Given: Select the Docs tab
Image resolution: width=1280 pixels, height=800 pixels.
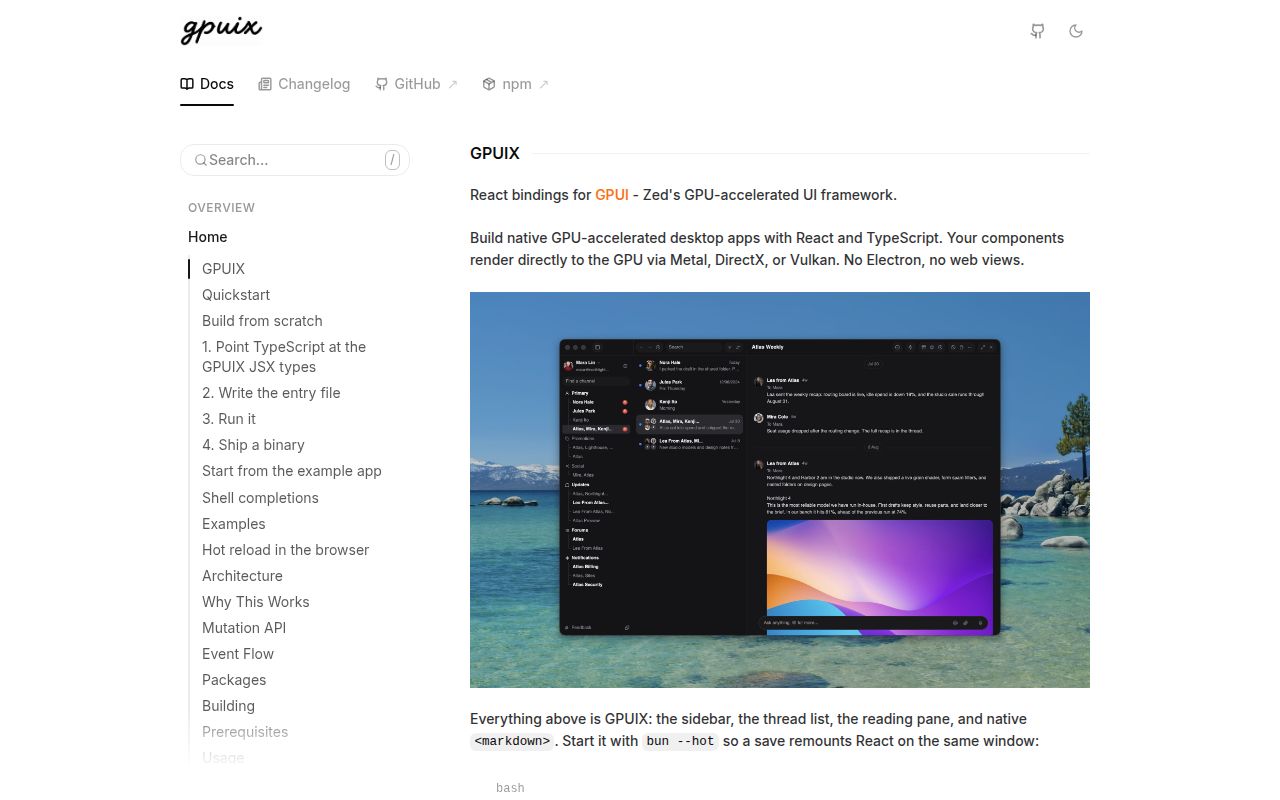Looking at the screenshot, I should [x=207, y=84].
